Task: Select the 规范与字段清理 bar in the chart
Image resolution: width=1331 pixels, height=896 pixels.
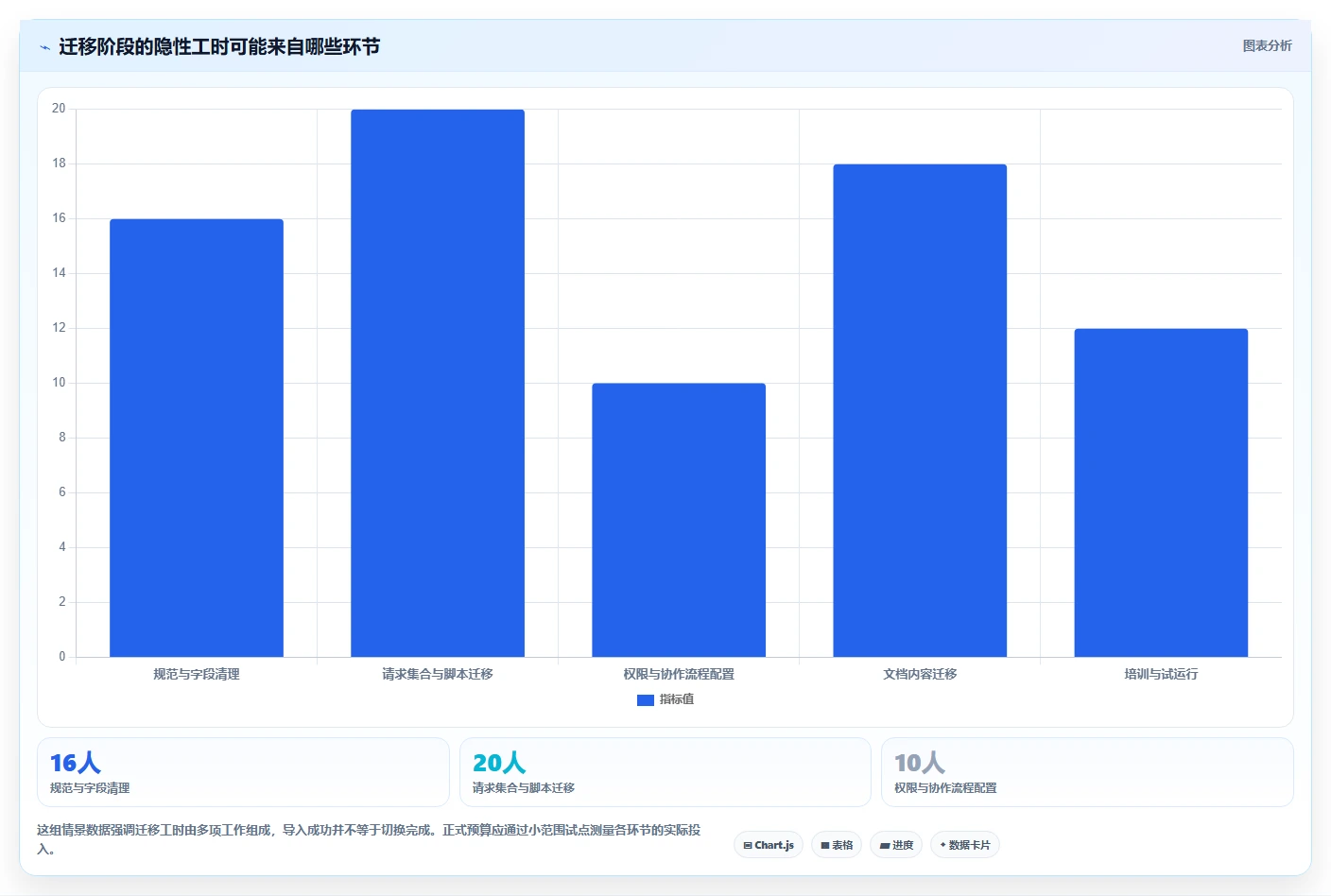Action: coord(197,438)
